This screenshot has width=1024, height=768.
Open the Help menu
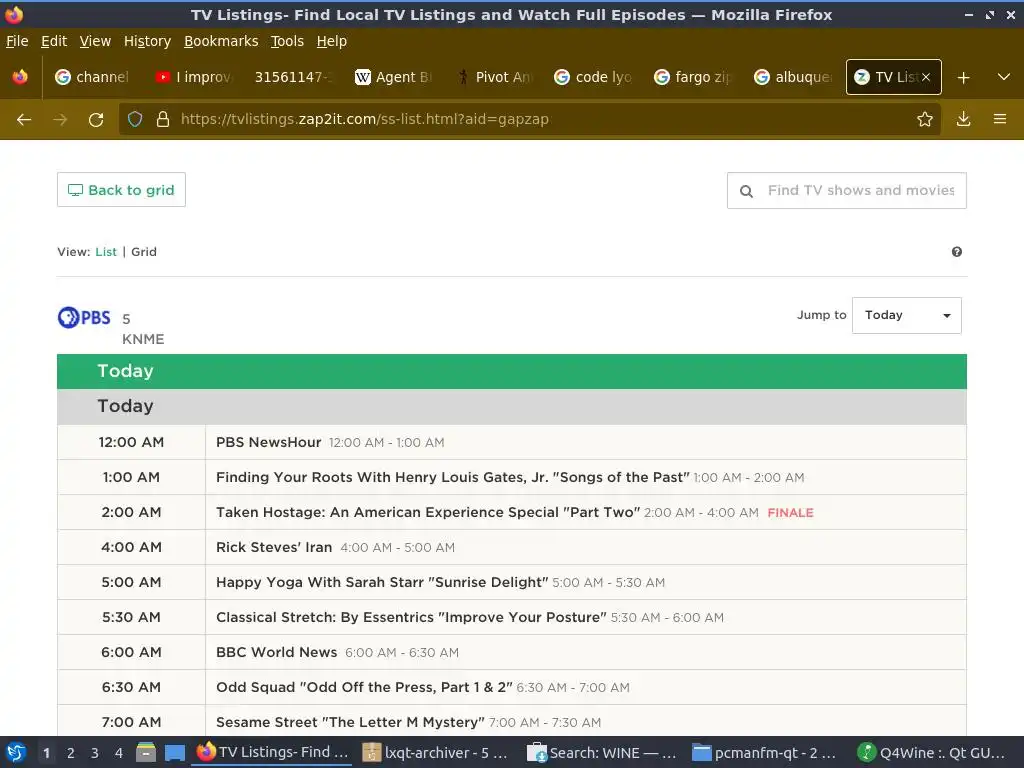pos(332,41)
